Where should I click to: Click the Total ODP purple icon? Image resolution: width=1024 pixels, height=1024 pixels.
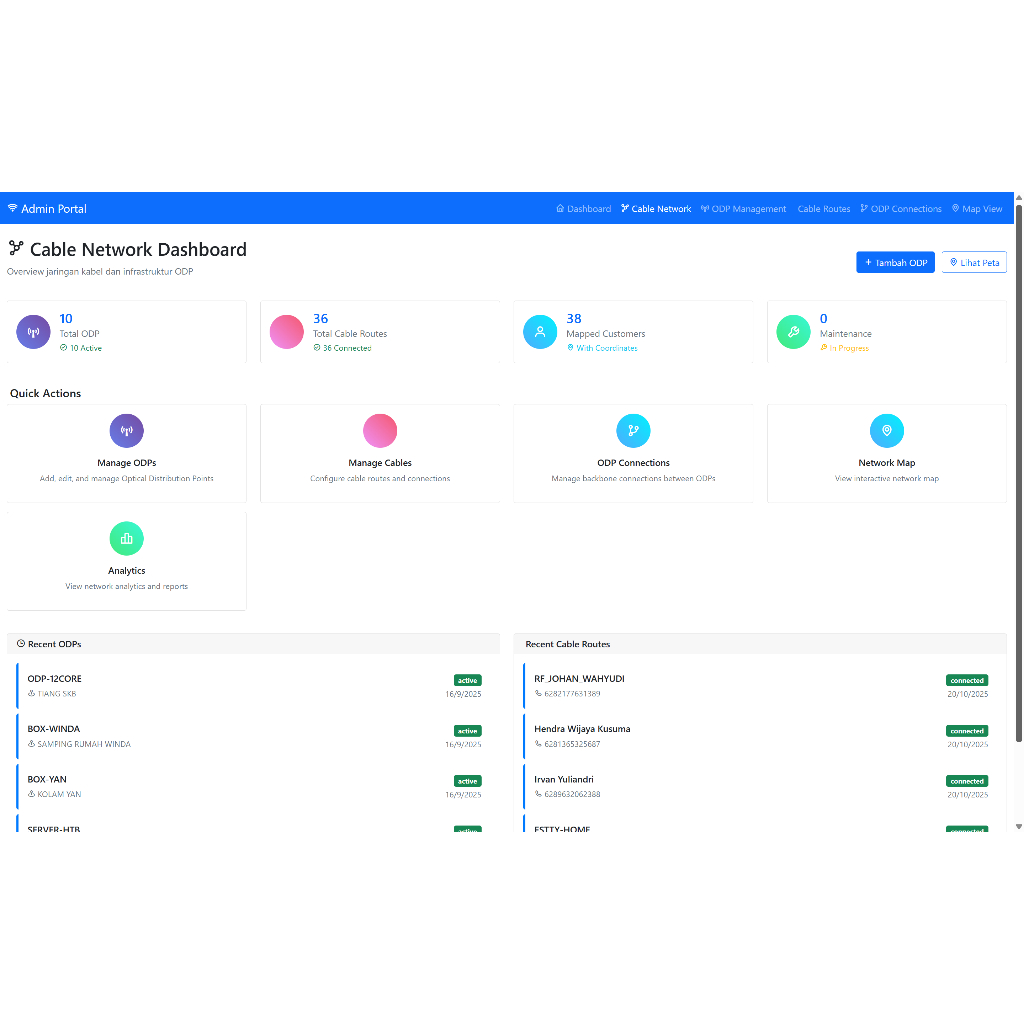33,332
